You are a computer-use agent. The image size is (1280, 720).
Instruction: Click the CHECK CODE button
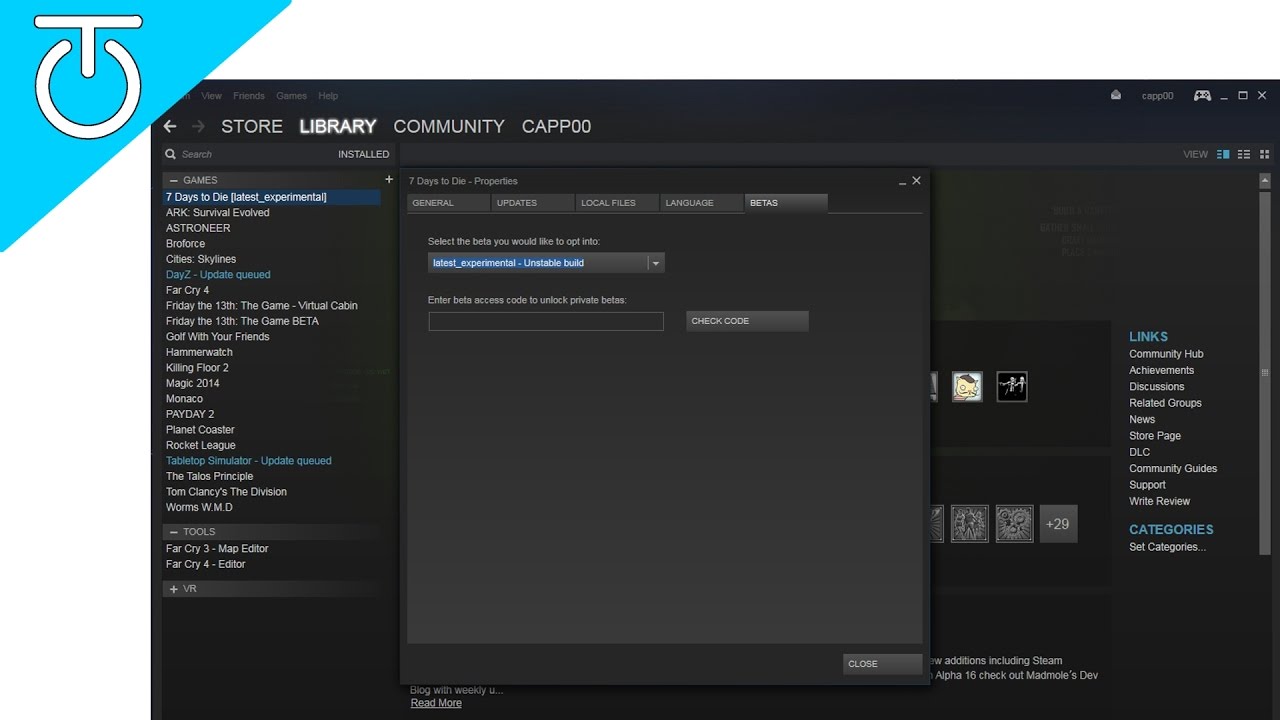click(747, 321)
